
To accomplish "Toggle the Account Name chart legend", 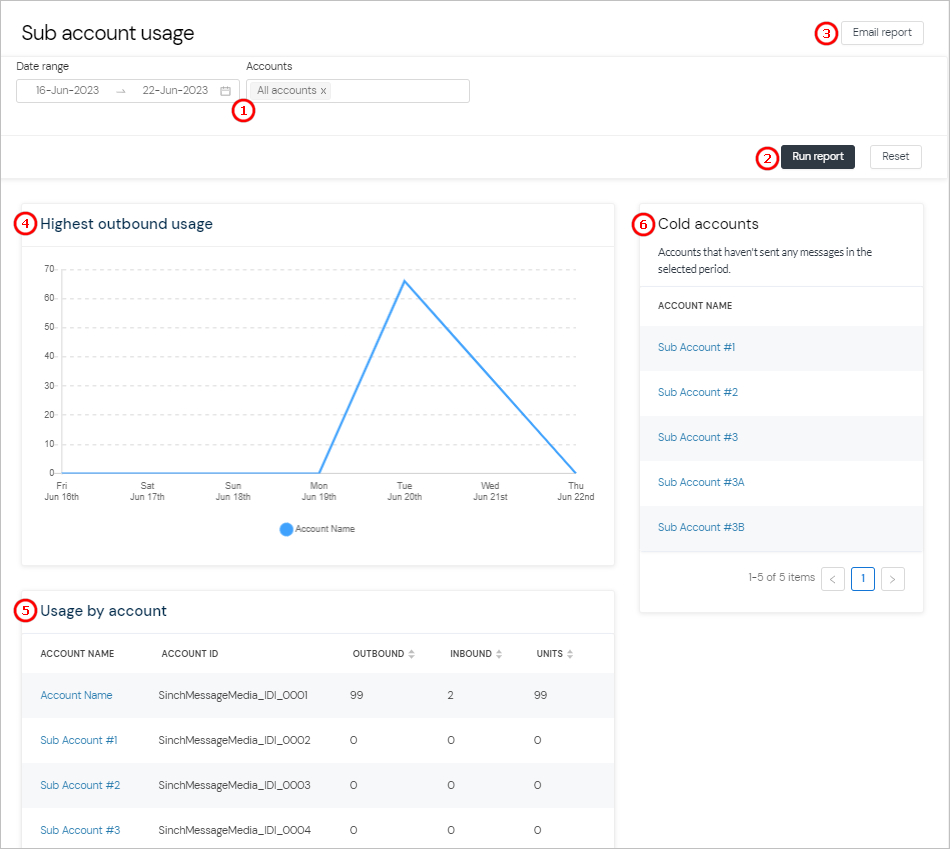I will [317, 529].
